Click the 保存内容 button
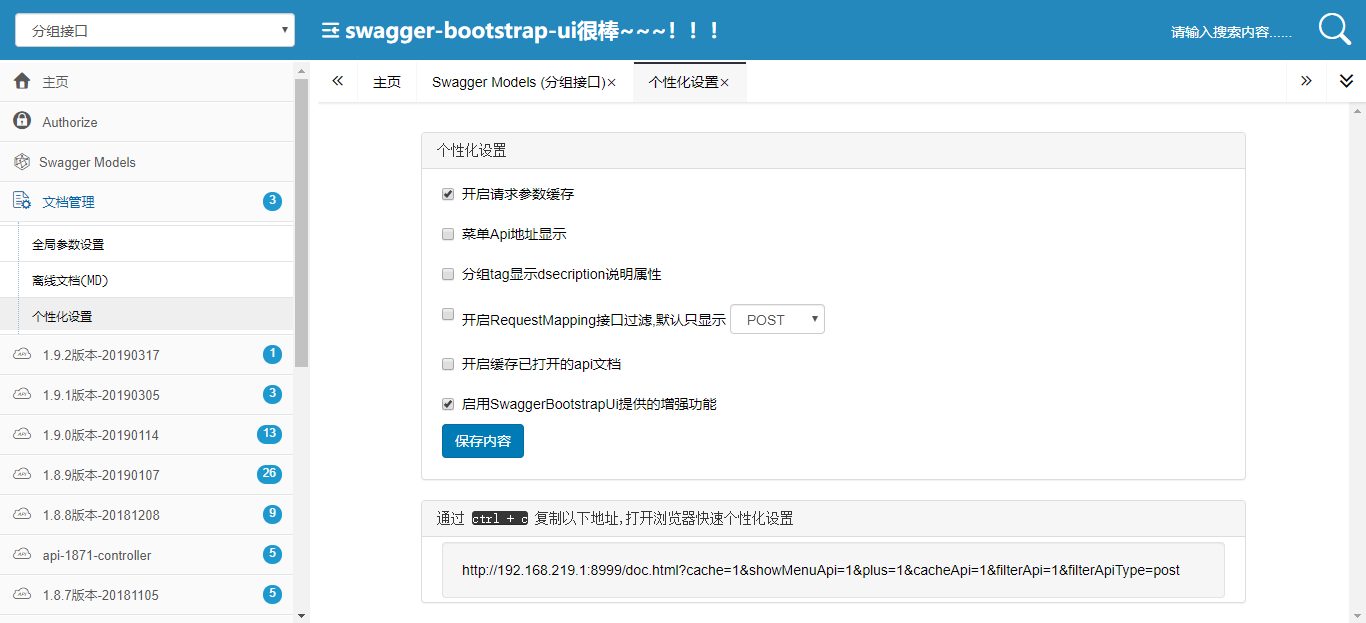This screenshot has height=623, width=1366. (x=483, y=441)
